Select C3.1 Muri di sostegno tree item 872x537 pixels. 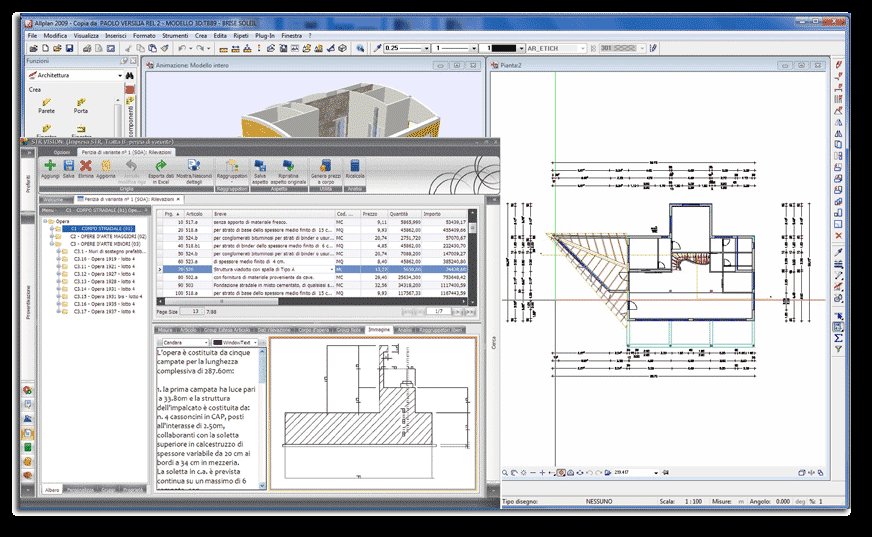(102, 250)
